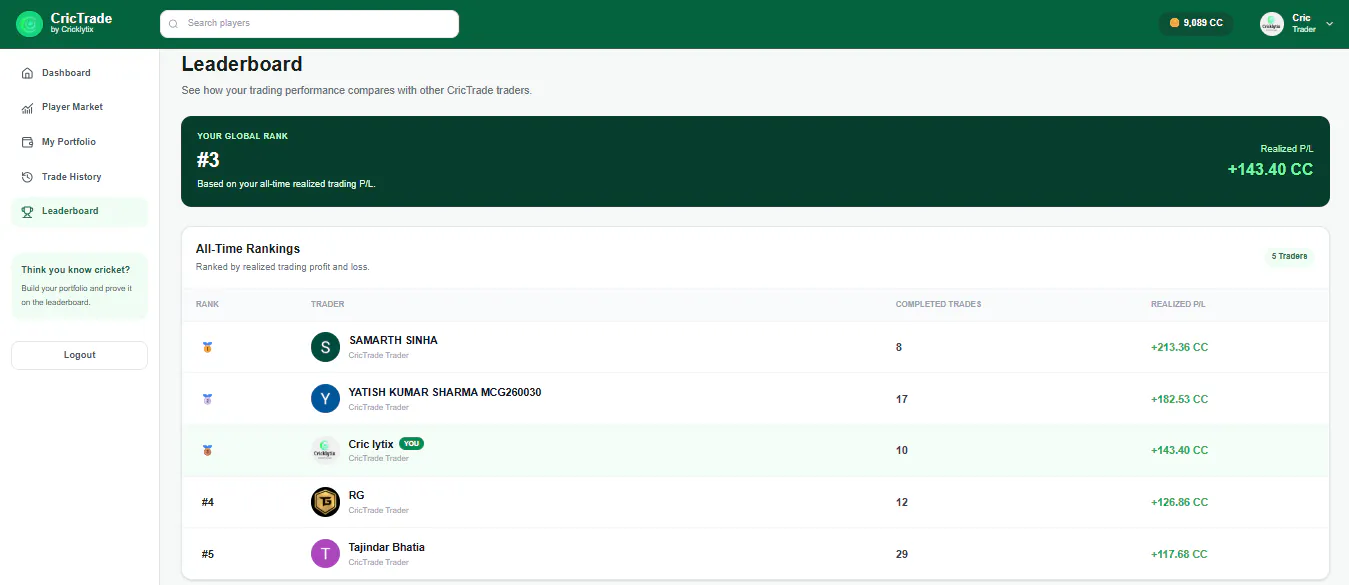Click the RG trader name

point(356,495)
